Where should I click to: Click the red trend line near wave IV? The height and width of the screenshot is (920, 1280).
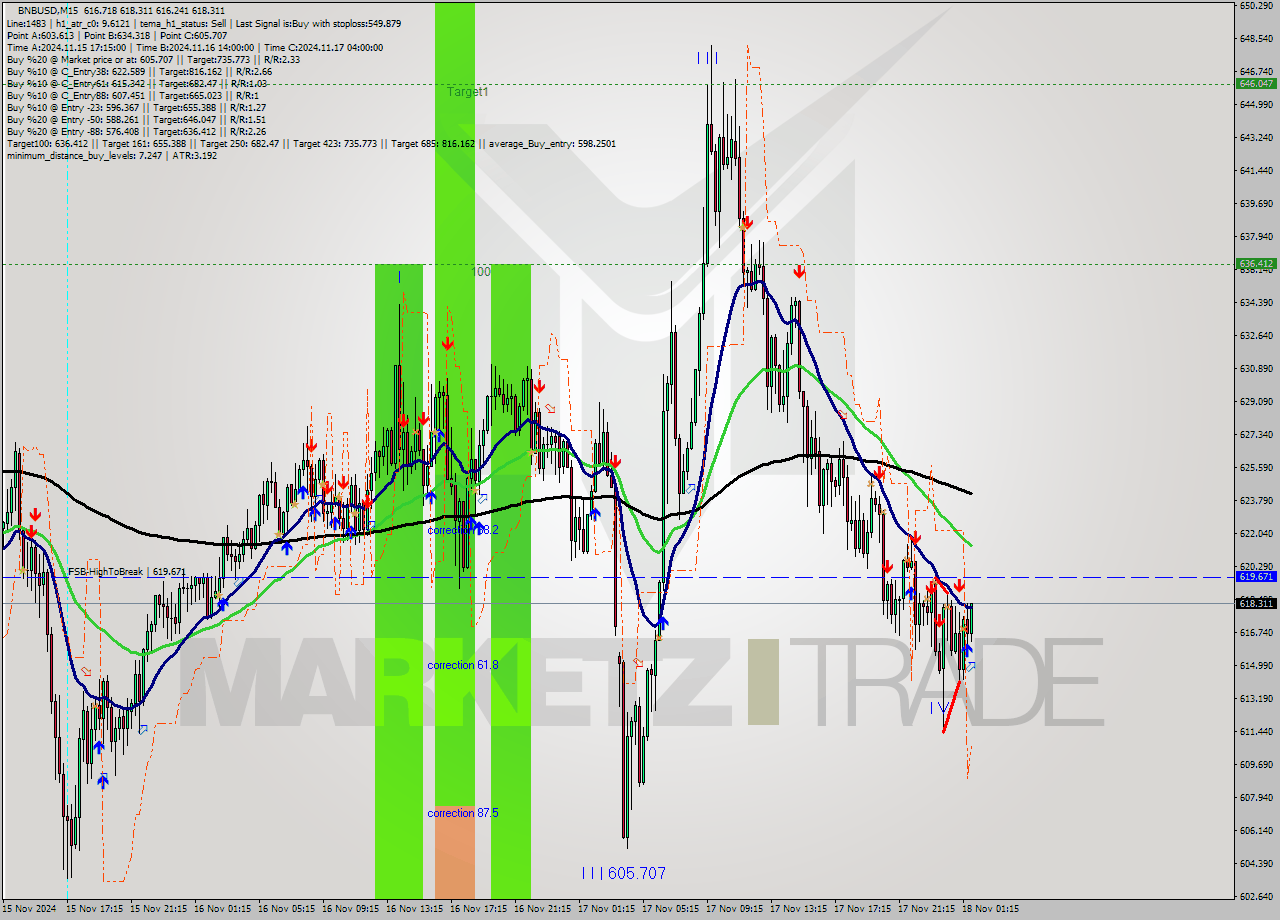coord(952,706)
